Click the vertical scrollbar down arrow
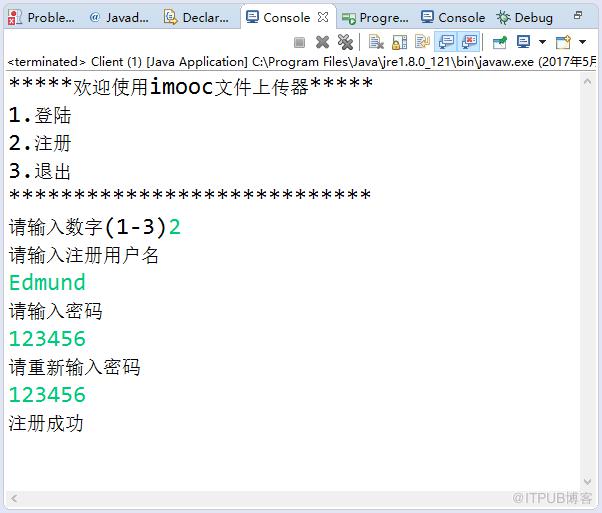This screenshot has width=602, height=513. [587, 481]
